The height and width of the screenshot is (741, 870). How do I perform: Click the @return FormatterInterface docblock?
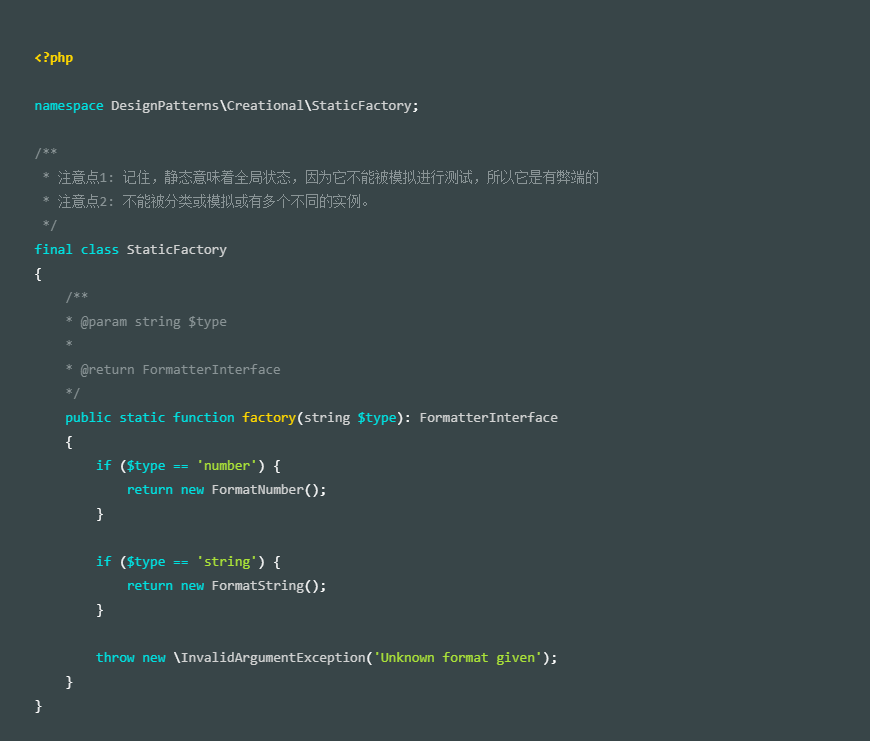click(x=180, y=369)
